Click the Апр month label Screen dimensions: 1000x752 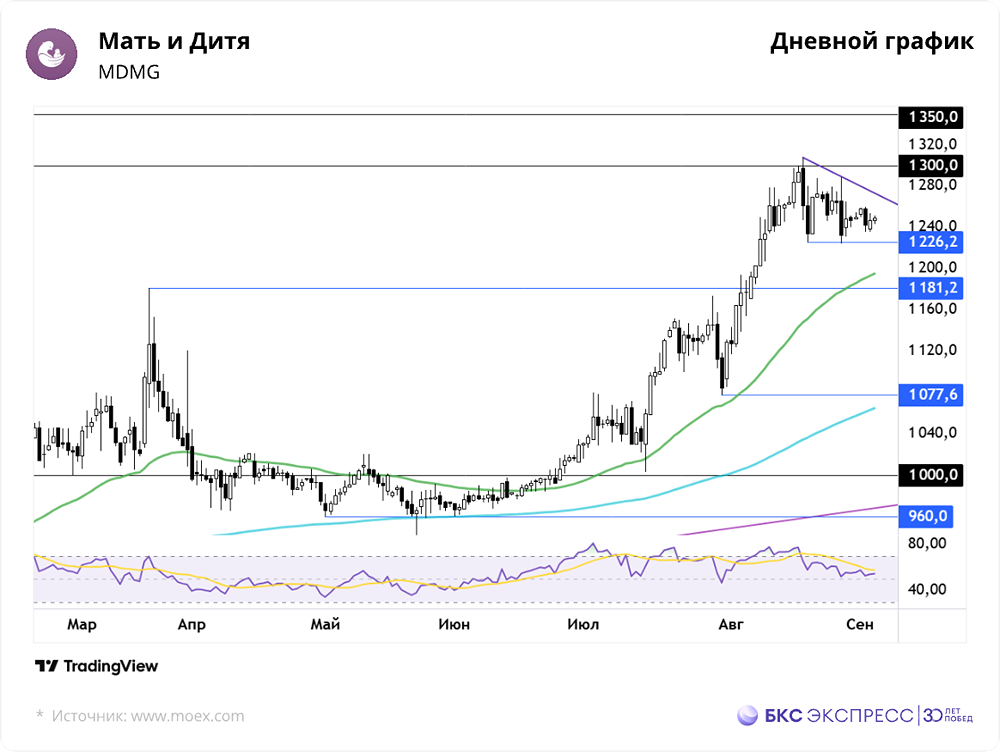(191, 624)
